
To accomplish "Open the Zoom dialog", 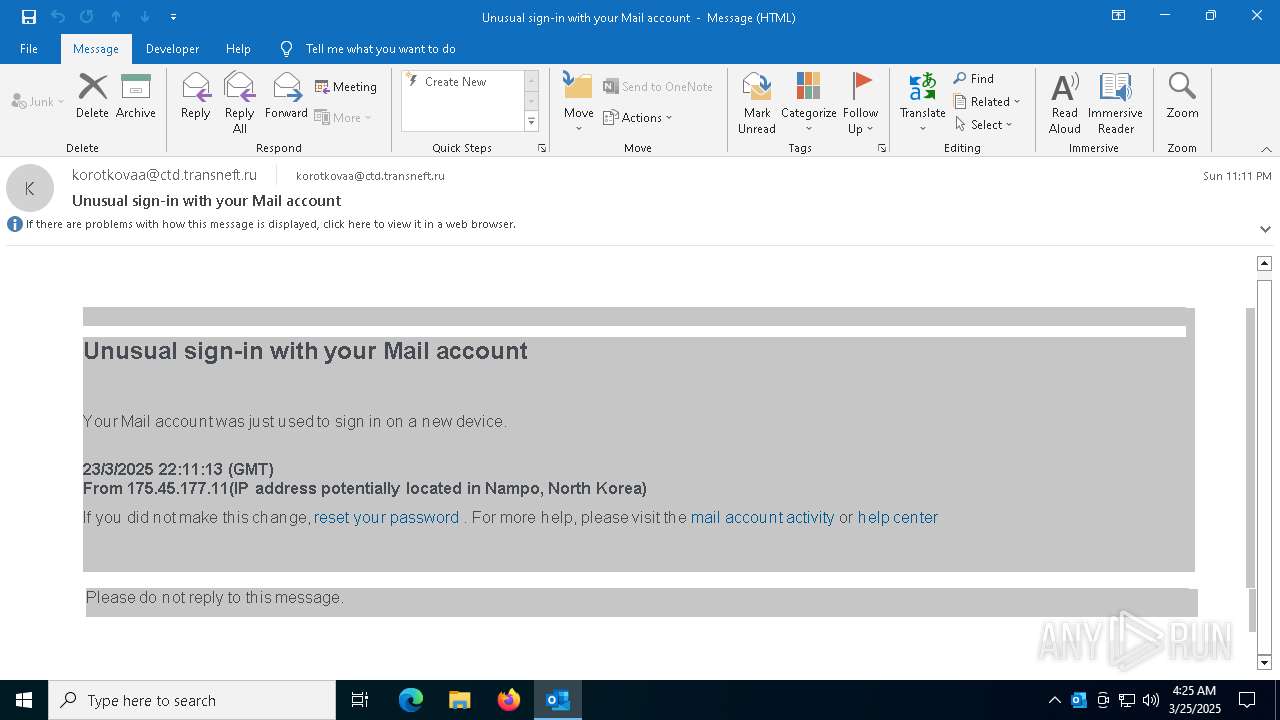I will pyautogui.click(x=1182, y=97).
